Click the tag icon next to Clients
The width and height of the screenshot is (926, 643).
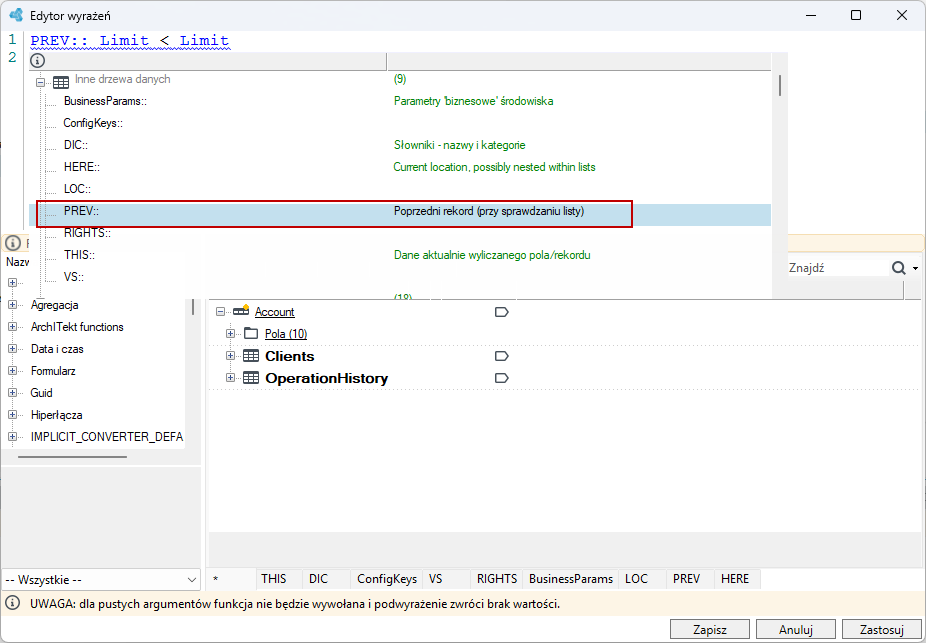tap(501, 356)
